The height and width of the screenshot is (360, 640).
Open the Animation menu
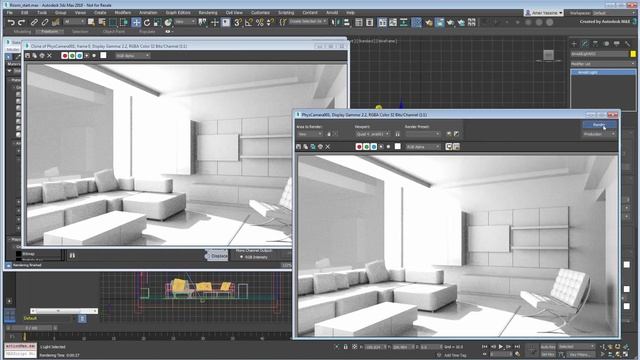click(148, 13)
